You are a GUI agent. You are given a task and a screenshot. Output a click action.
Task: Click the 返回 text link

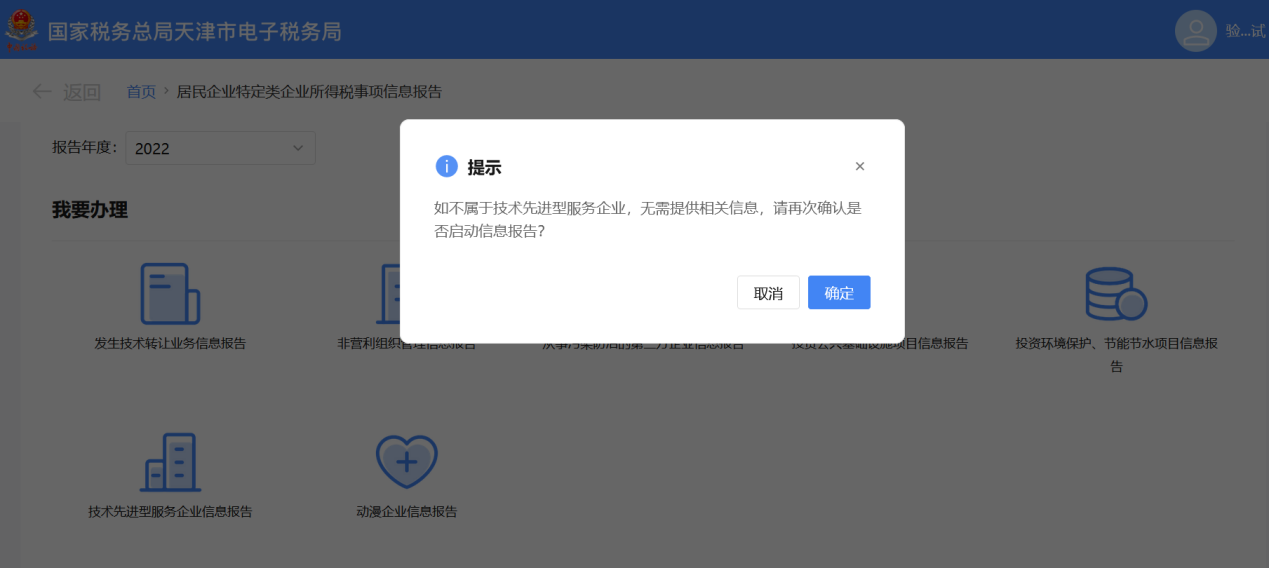click(82, 92)
